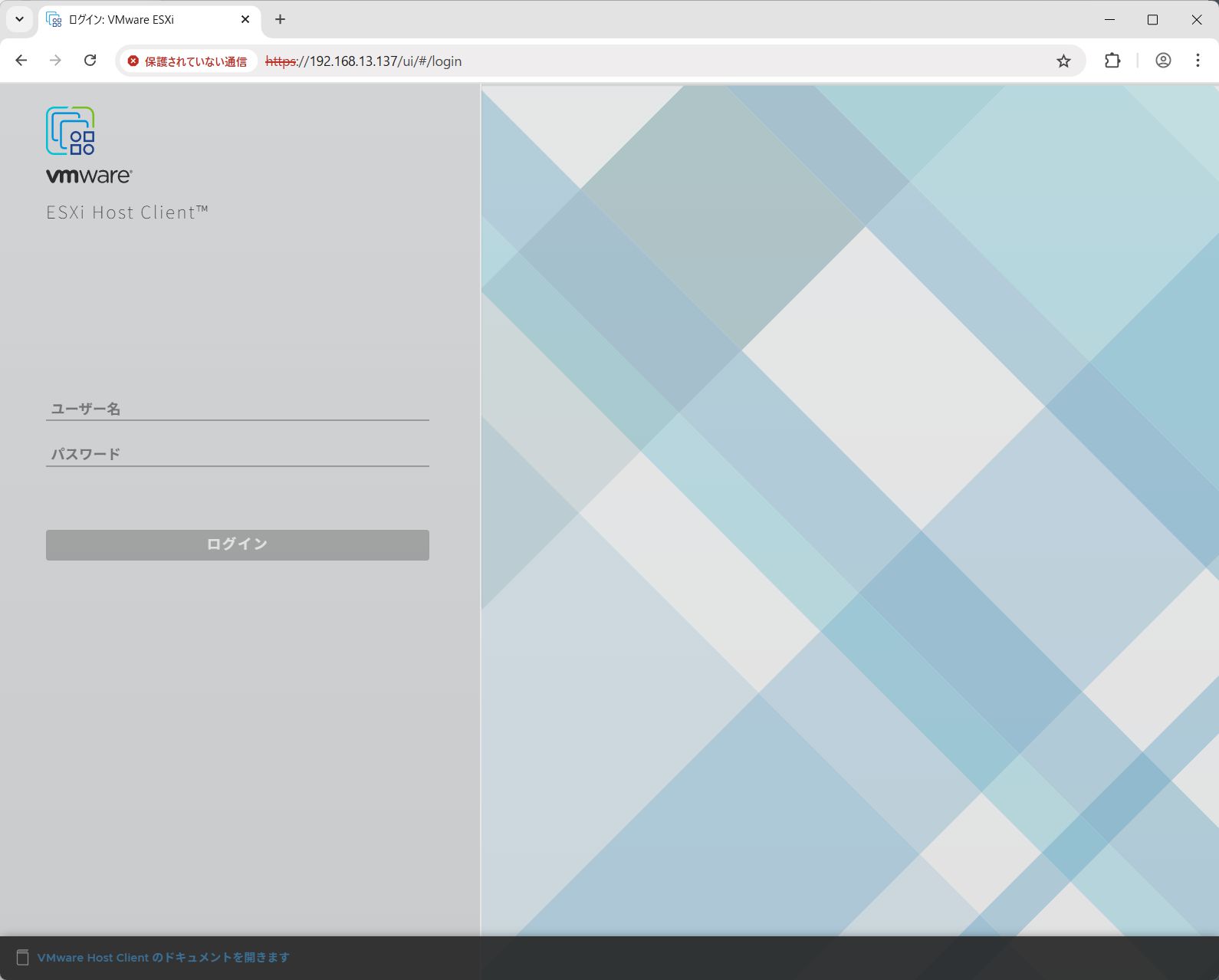1219x980 pixels.
Task: Close the ログイン: VMware ESXi tab
Action: pyautogui.click(x=245, y=20)
